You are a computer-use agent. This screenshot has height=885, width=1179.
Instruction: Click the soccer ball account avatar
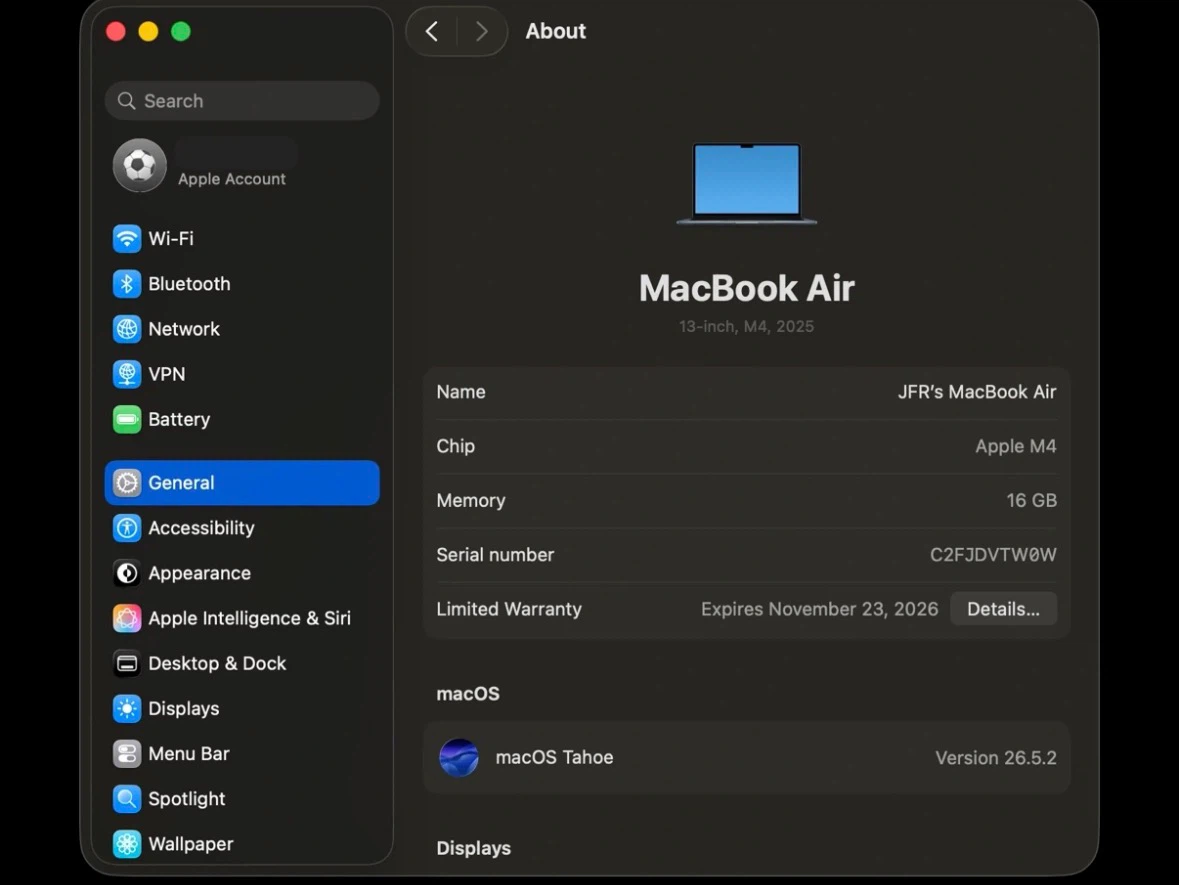click(x=139, y=165)
